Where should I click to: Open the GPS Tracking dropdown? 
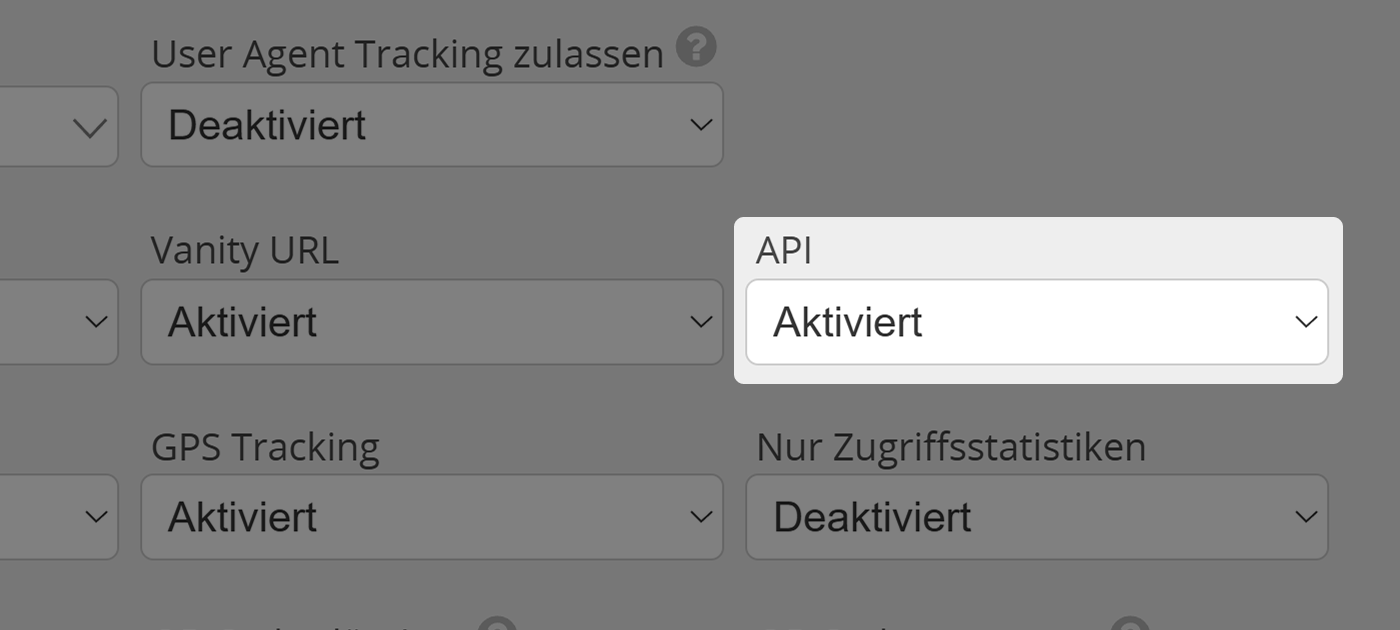coord(430,517)
